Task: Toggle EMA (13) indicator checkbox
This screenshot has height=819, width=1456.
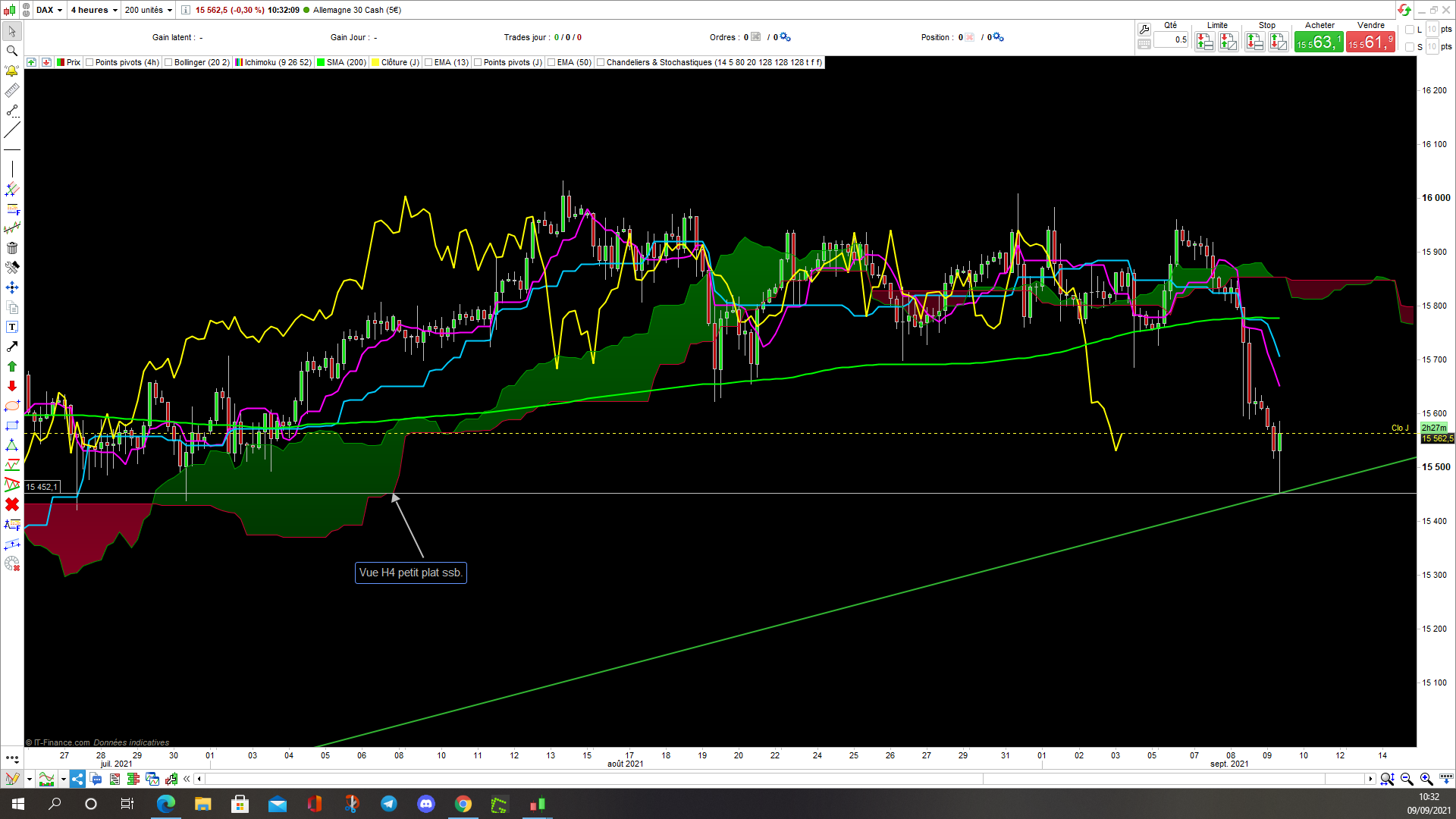Action: coord(428,62)
